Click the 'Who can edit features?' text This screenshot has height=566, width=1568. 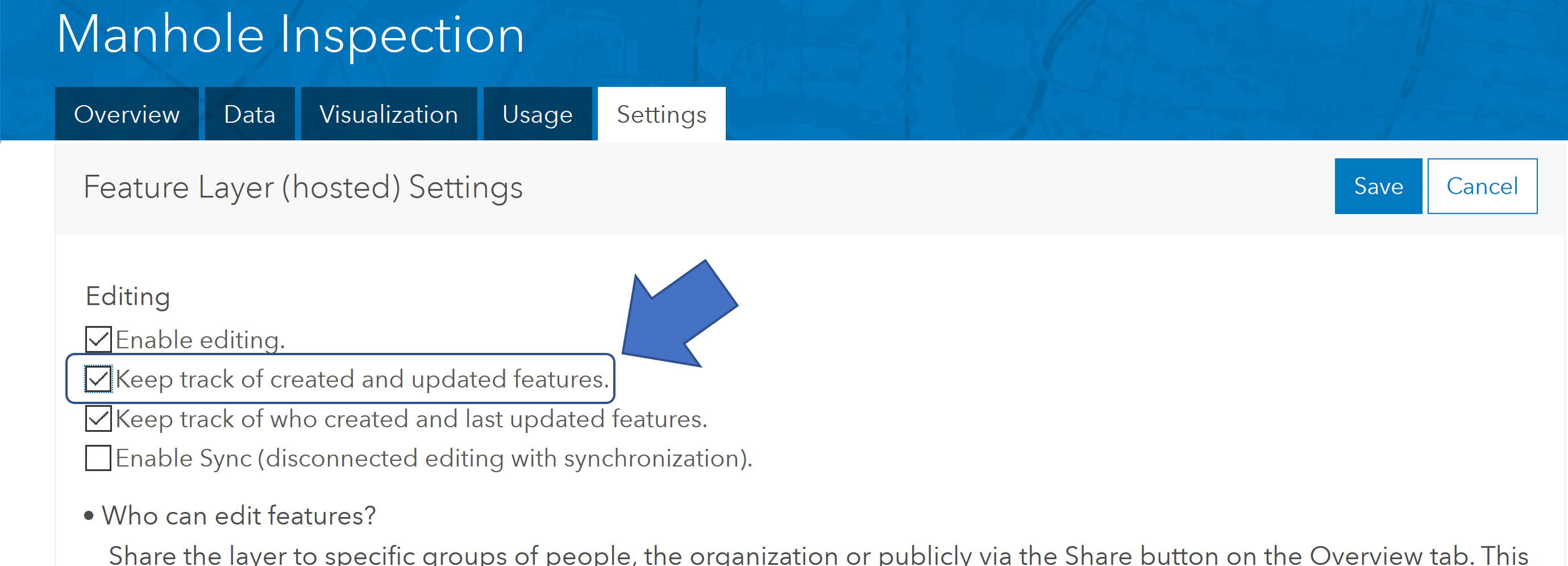pyautogui.click(x=239, y=515)
